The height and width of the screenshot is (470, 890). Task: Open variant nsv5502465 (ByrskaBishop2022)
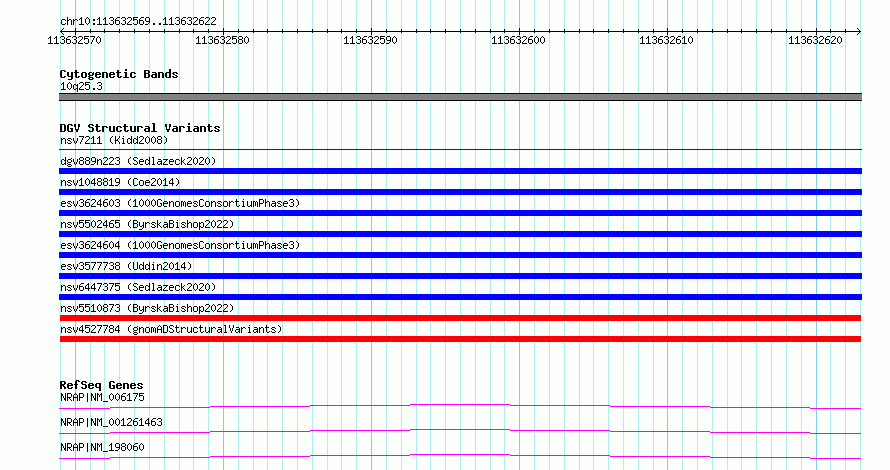point(147,224)
